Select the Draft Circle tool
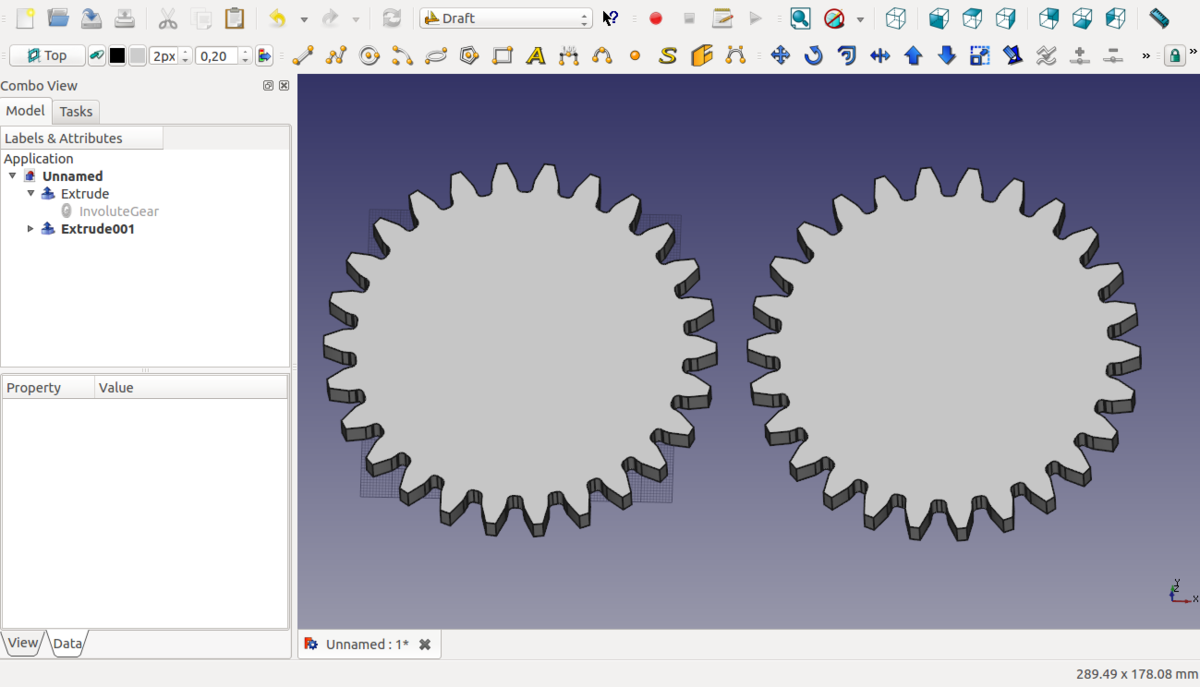Viewport: 1200px width, 687px height. pos(370,56)
